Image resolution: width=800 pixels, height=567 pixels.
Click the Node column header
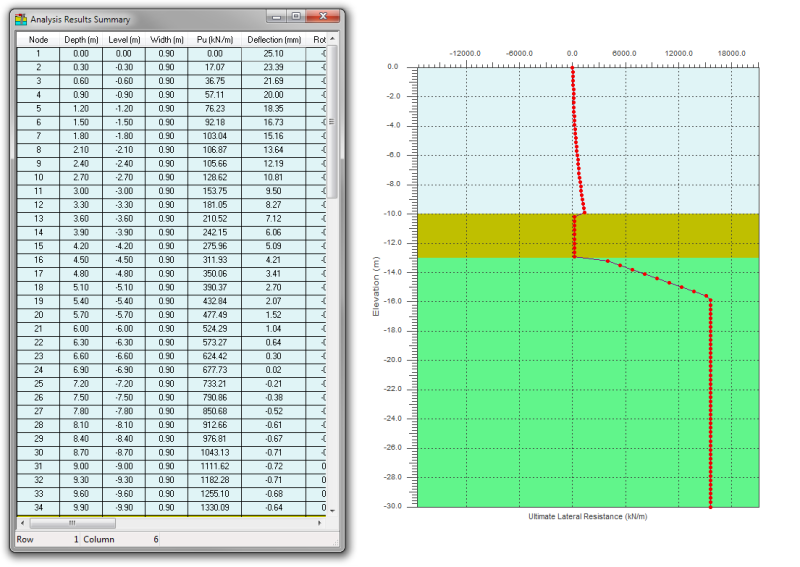click(38, 40)
